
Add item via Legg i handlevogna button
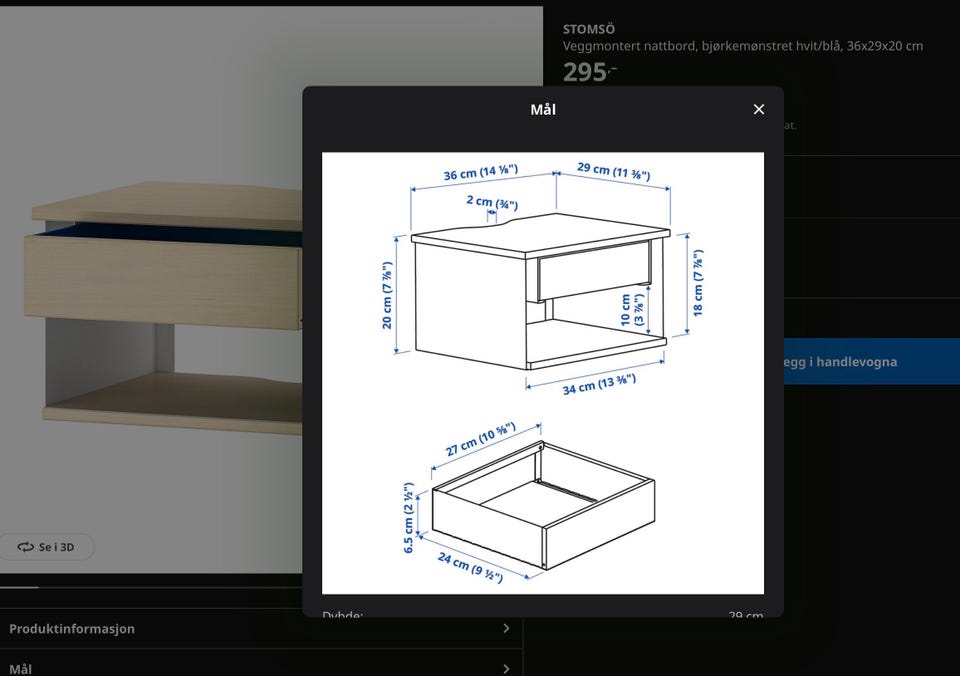[x=872, y=361]
